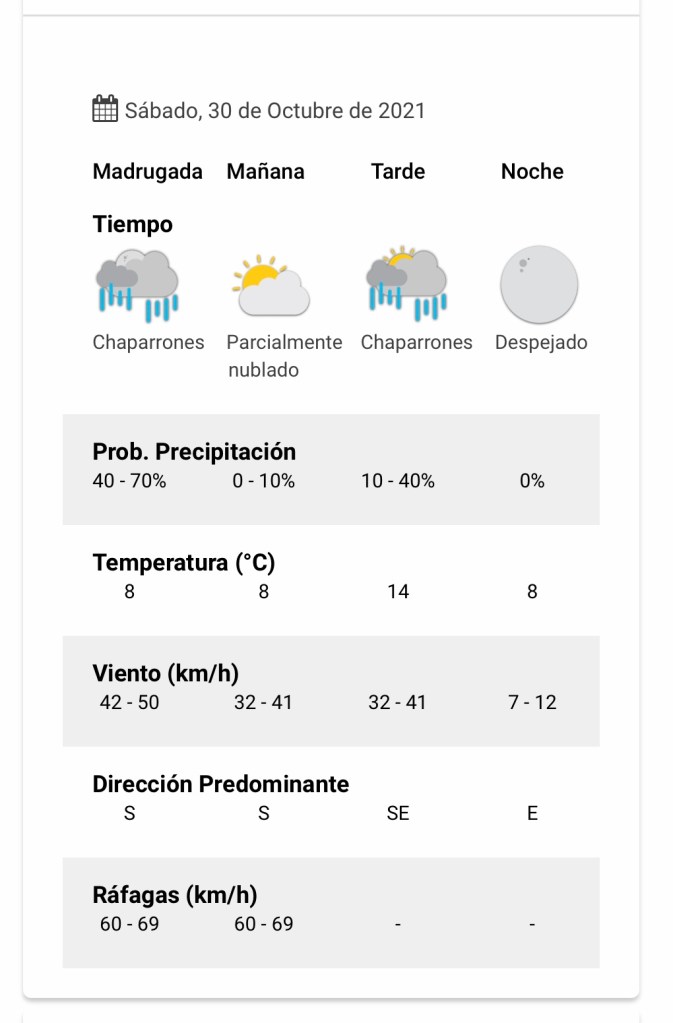Click the Tarde temperature value 14
673x1023 pixels.
(x=398, y=592)
